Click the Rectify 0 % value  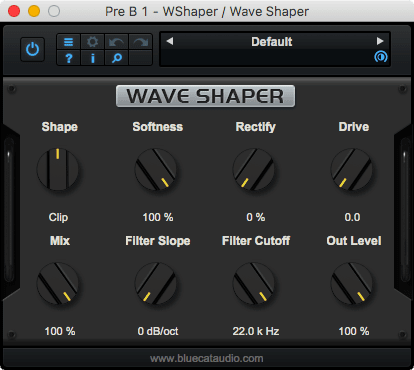click(256, 217)
